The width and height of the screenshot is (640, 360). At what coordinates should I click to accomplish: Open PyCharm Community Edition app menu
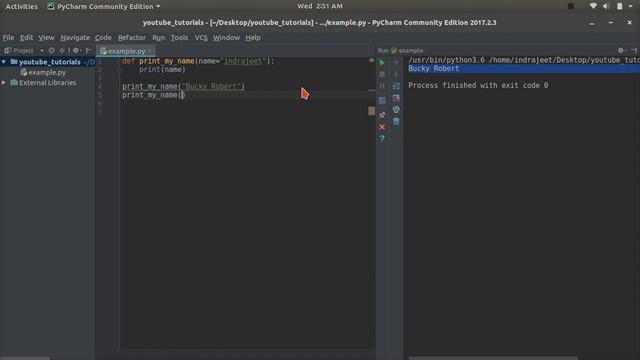point(104,6)
